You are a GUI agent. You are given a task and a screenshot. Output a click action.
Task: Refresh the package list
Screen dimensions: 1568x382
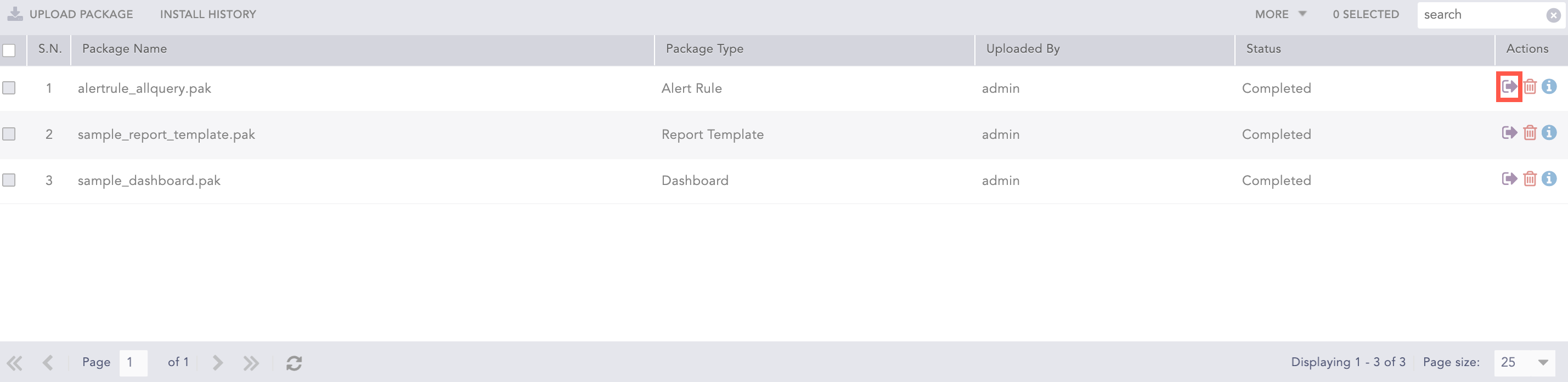click(295, 362)
